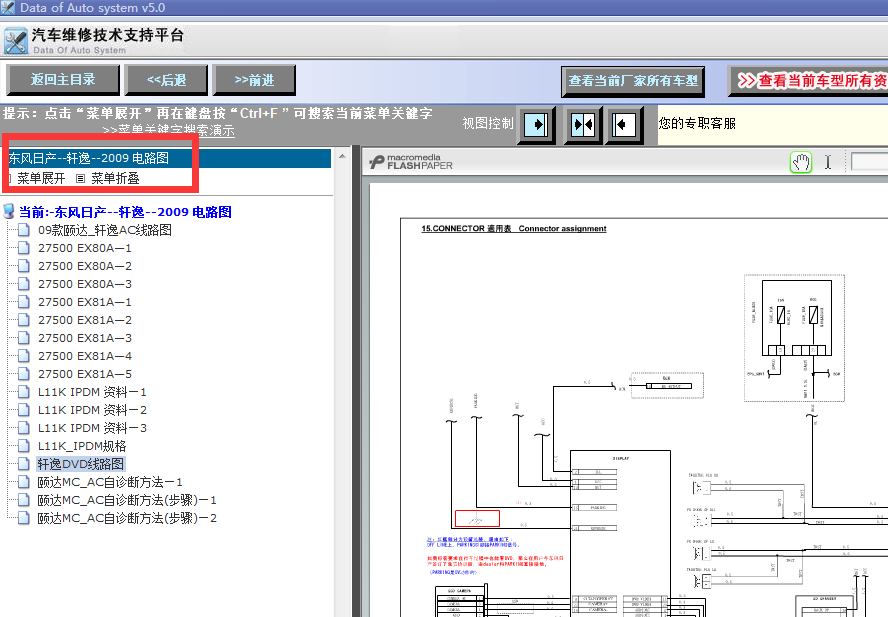Open 27500 EX80A—3 document

point(85,284)
